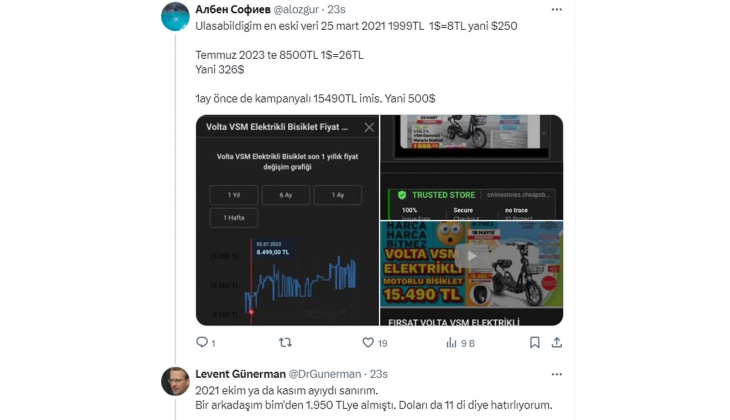Select the 1 Ay chart range

tap(338, 195)
